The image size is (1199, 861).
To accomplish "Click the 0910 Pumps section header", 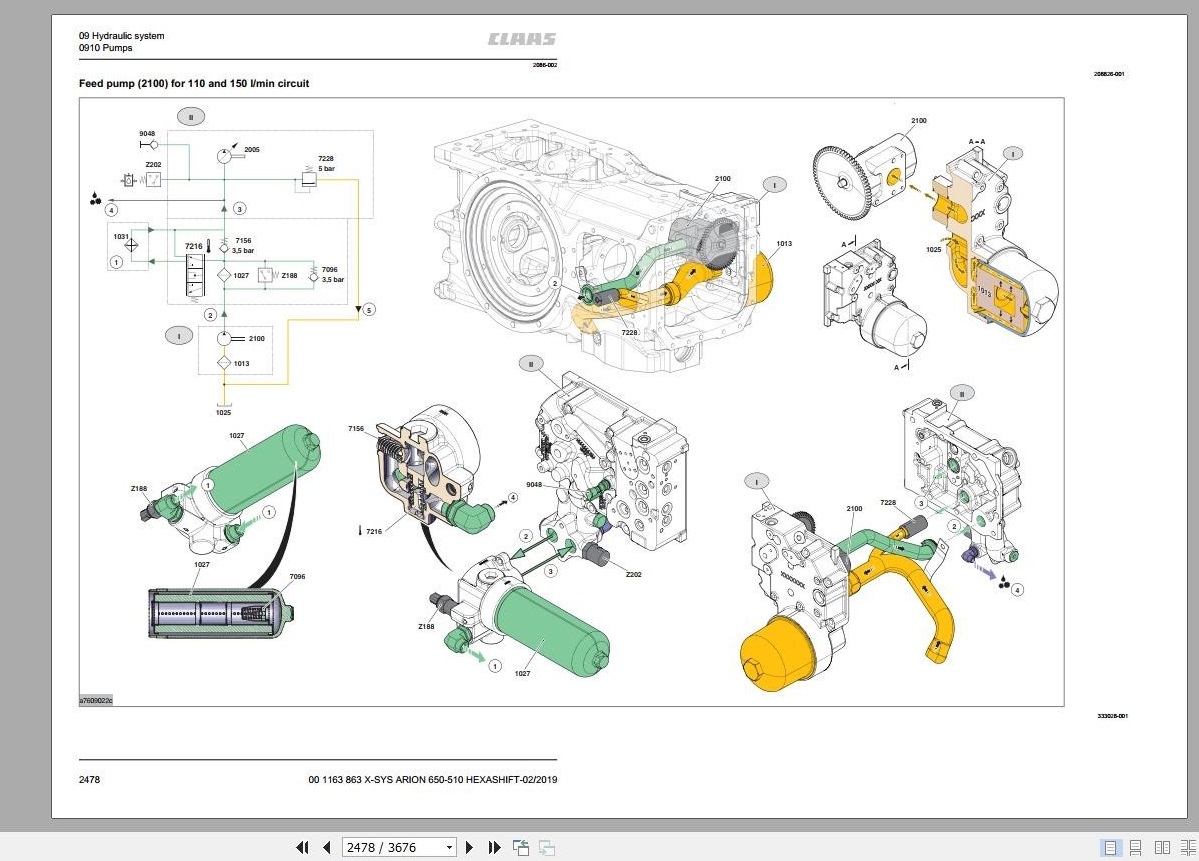I will [x=106, y=47].
